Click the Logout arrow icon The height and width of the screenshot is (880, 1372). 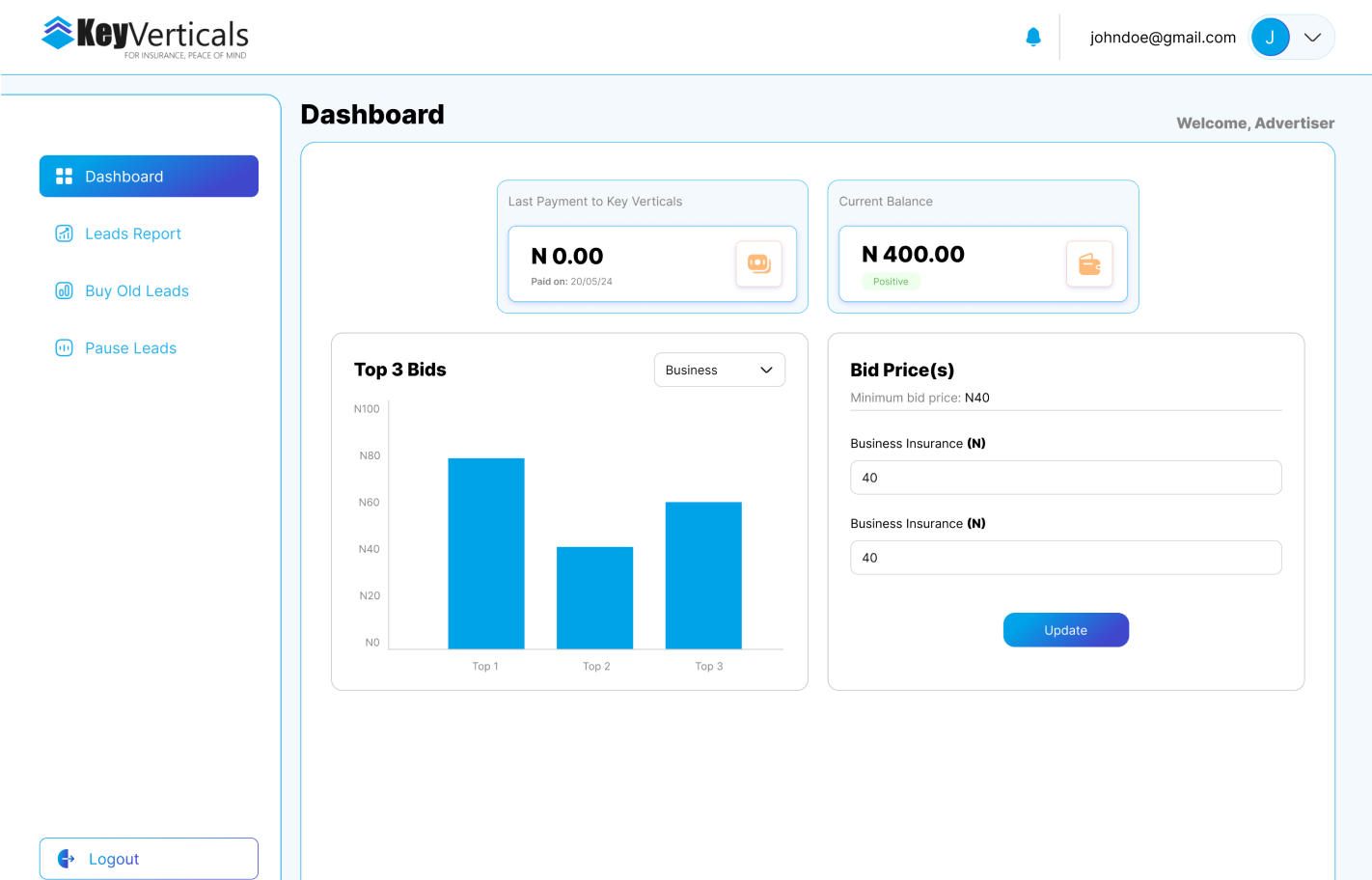point(67,859)
